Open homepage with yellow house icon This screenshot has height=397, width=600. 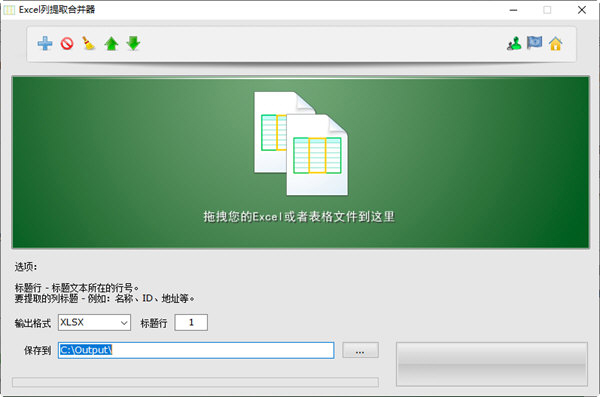point(556,44)
